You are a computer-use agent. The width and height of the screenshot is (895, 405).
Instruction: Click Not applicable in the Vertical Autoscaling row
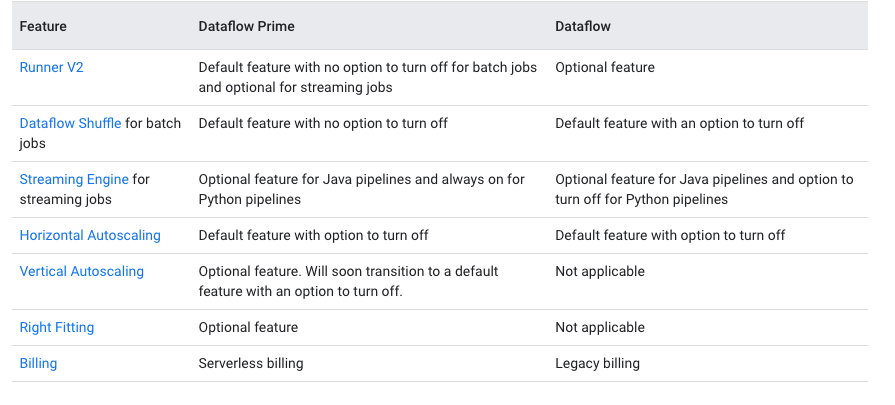600,271
